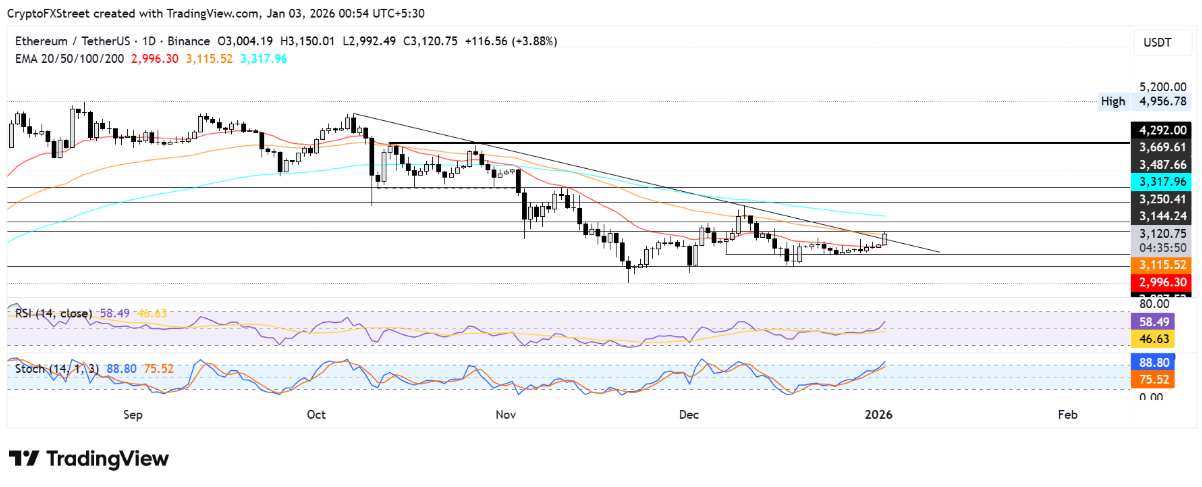Click the cyan 3,317.96 price axis label
Image resolution: width=1202 pixels, height=487 pixels.
coord(1161,181)
